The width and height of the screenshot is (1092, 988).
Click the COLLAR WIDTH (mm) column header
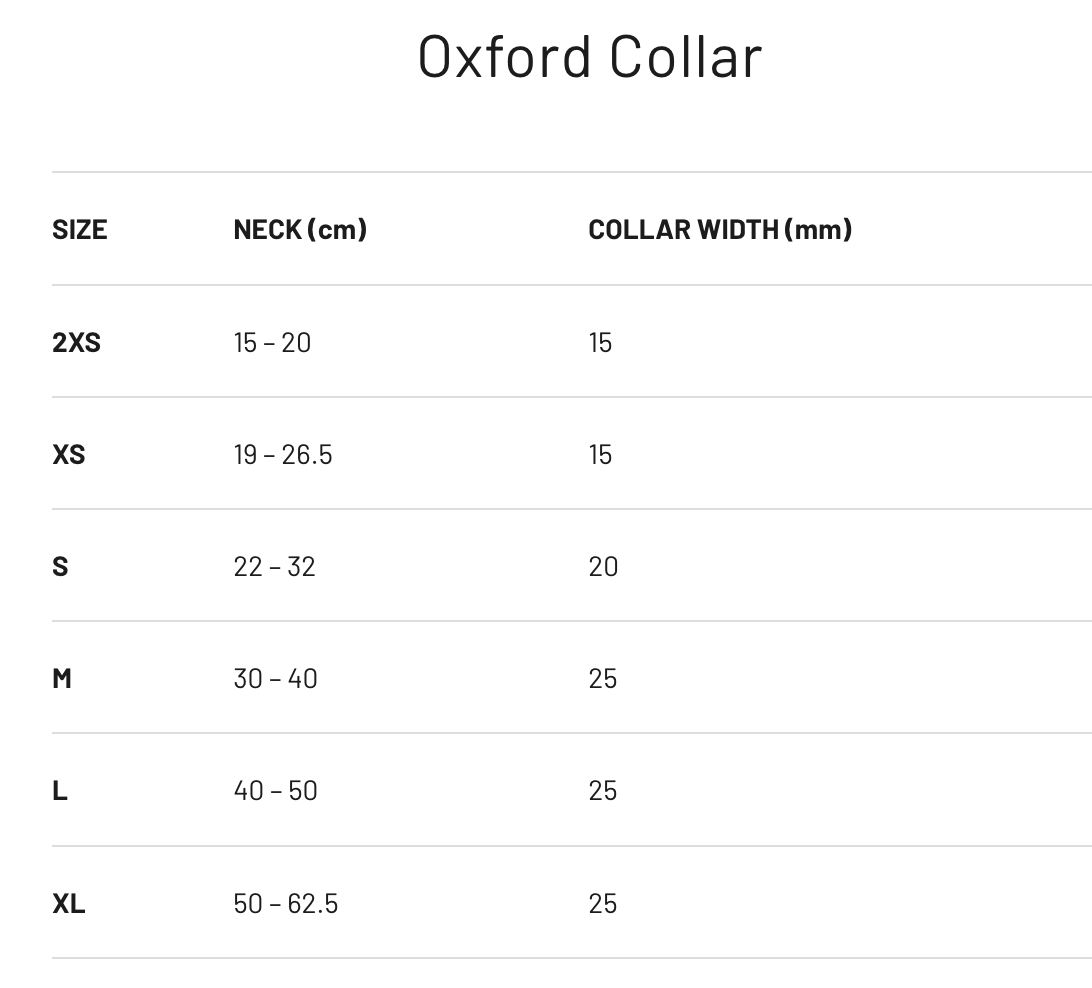point(720,229)
